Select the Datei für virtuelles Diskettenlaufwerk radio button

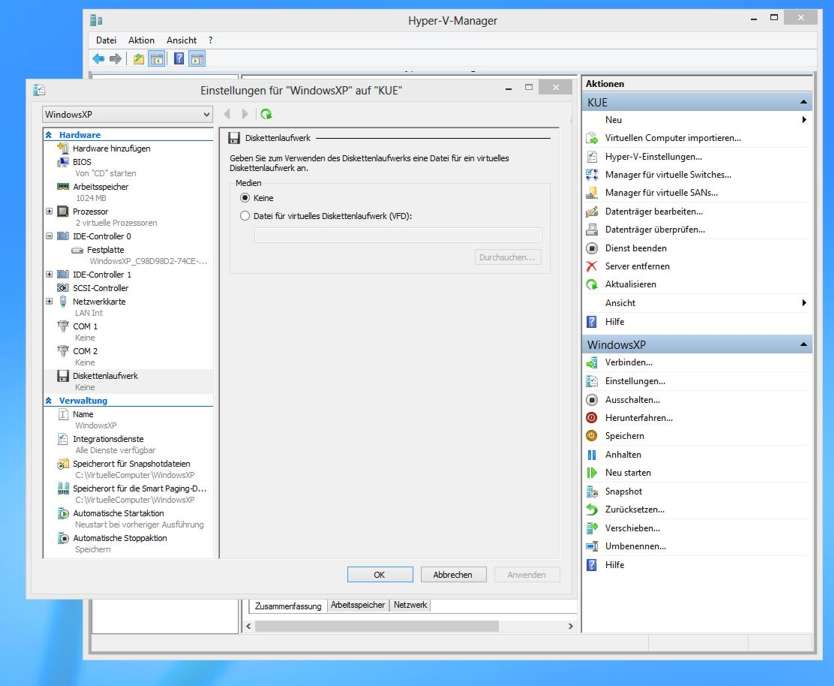click(x=245, y=216)
